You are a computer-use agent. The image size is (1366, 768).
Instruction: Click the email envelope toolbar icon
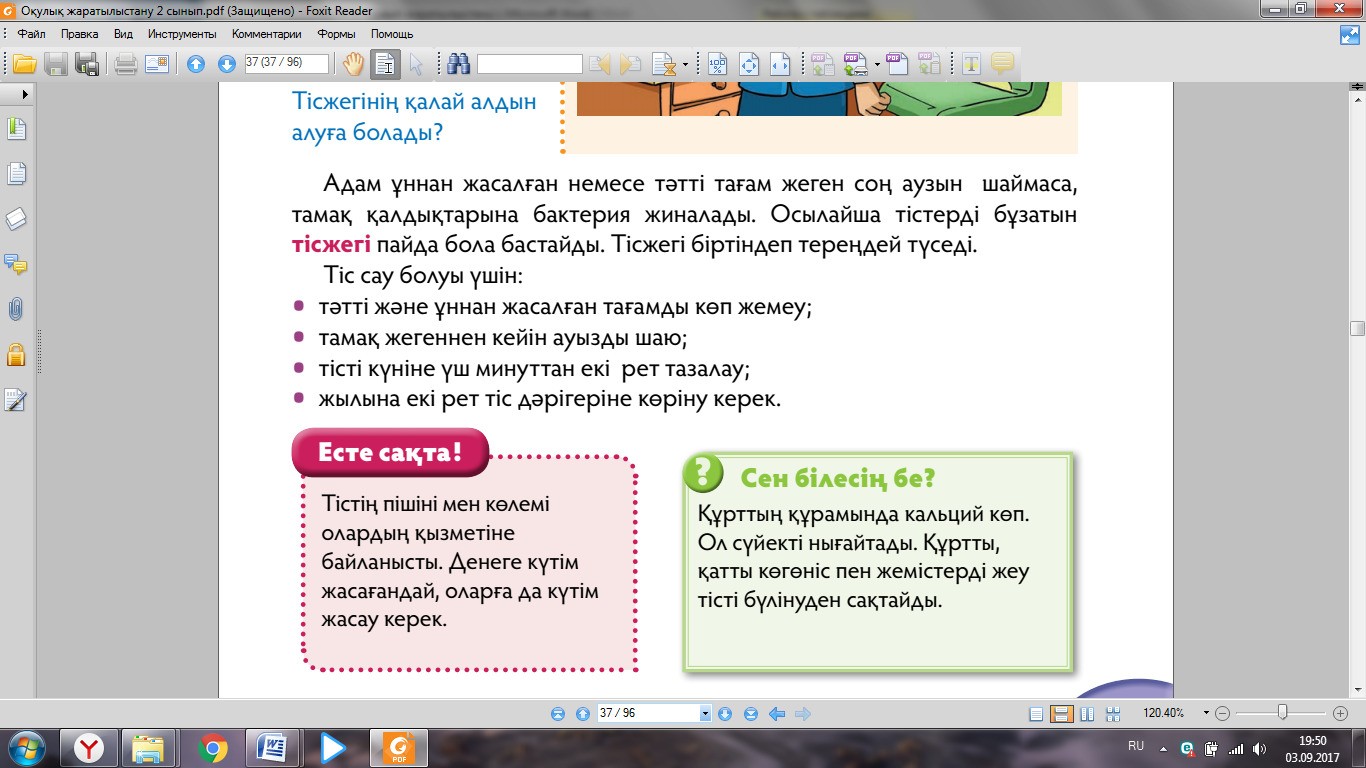(157, 64)
